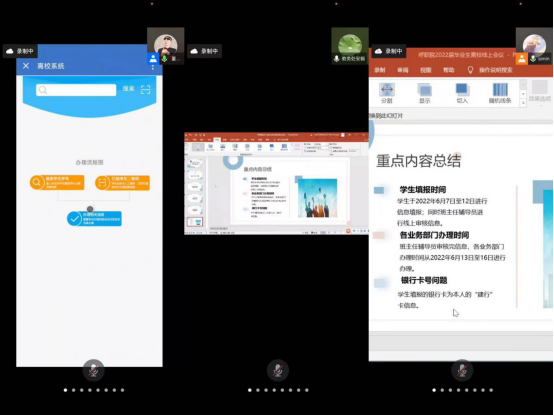
Task: Toggle the microphone under the 离校系统 screen
Action: (x=93, y=370)
